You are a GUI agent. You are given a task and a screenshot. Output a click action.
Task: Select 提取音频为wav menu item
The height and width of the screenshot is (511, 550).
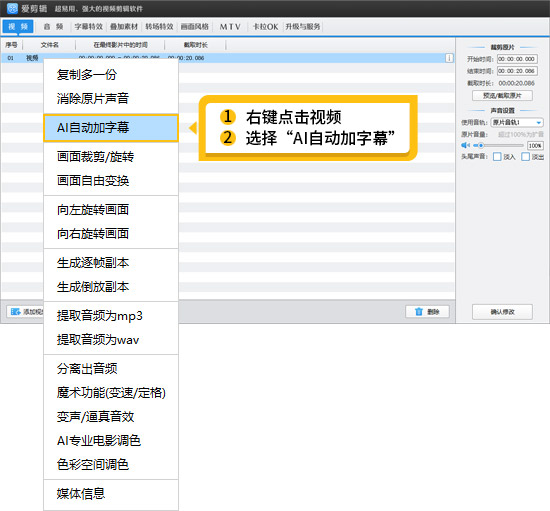(x=111, y=340)
